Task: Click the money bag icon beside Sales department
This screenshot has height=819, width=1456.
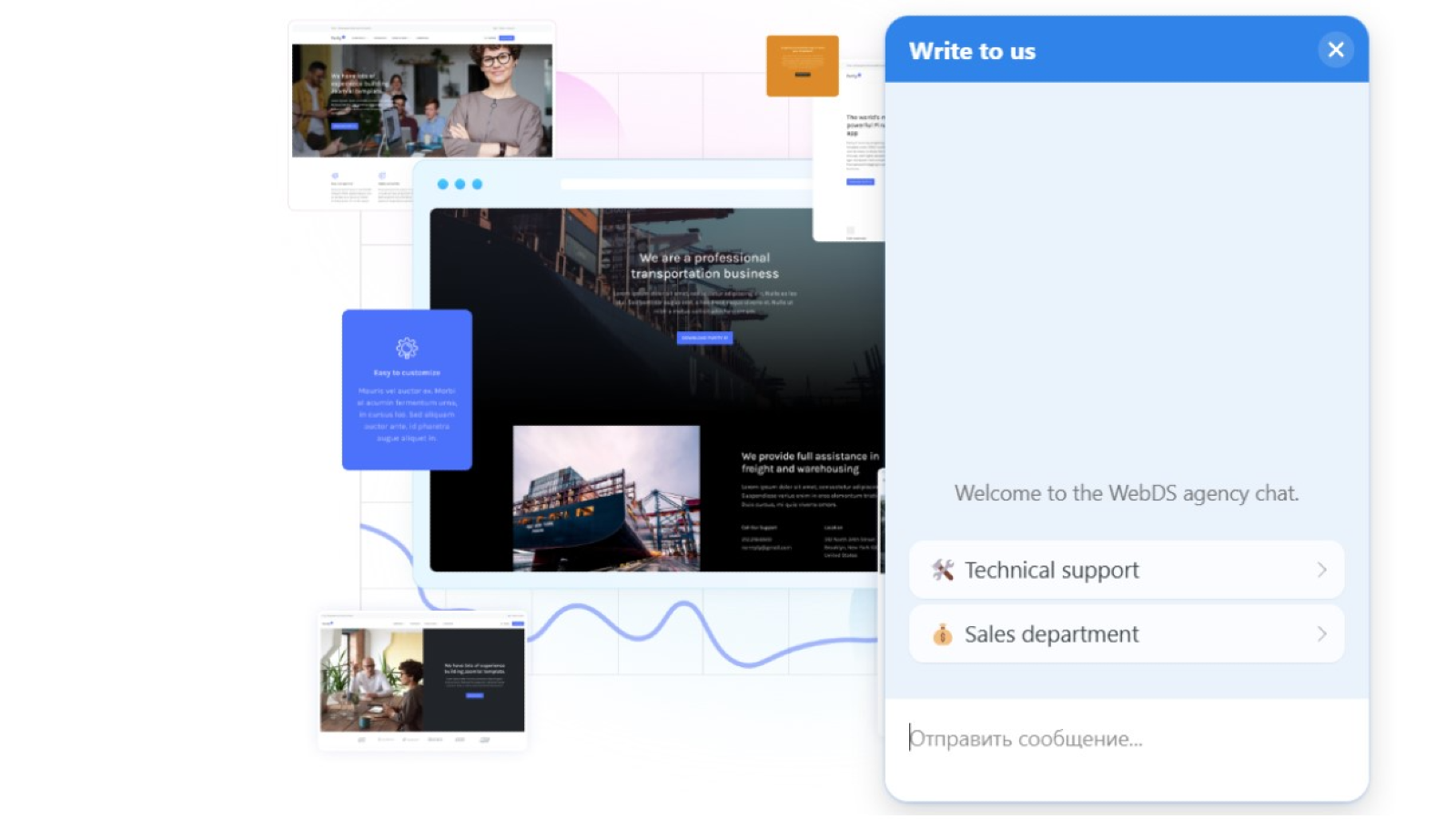Action: coord(943,634)
